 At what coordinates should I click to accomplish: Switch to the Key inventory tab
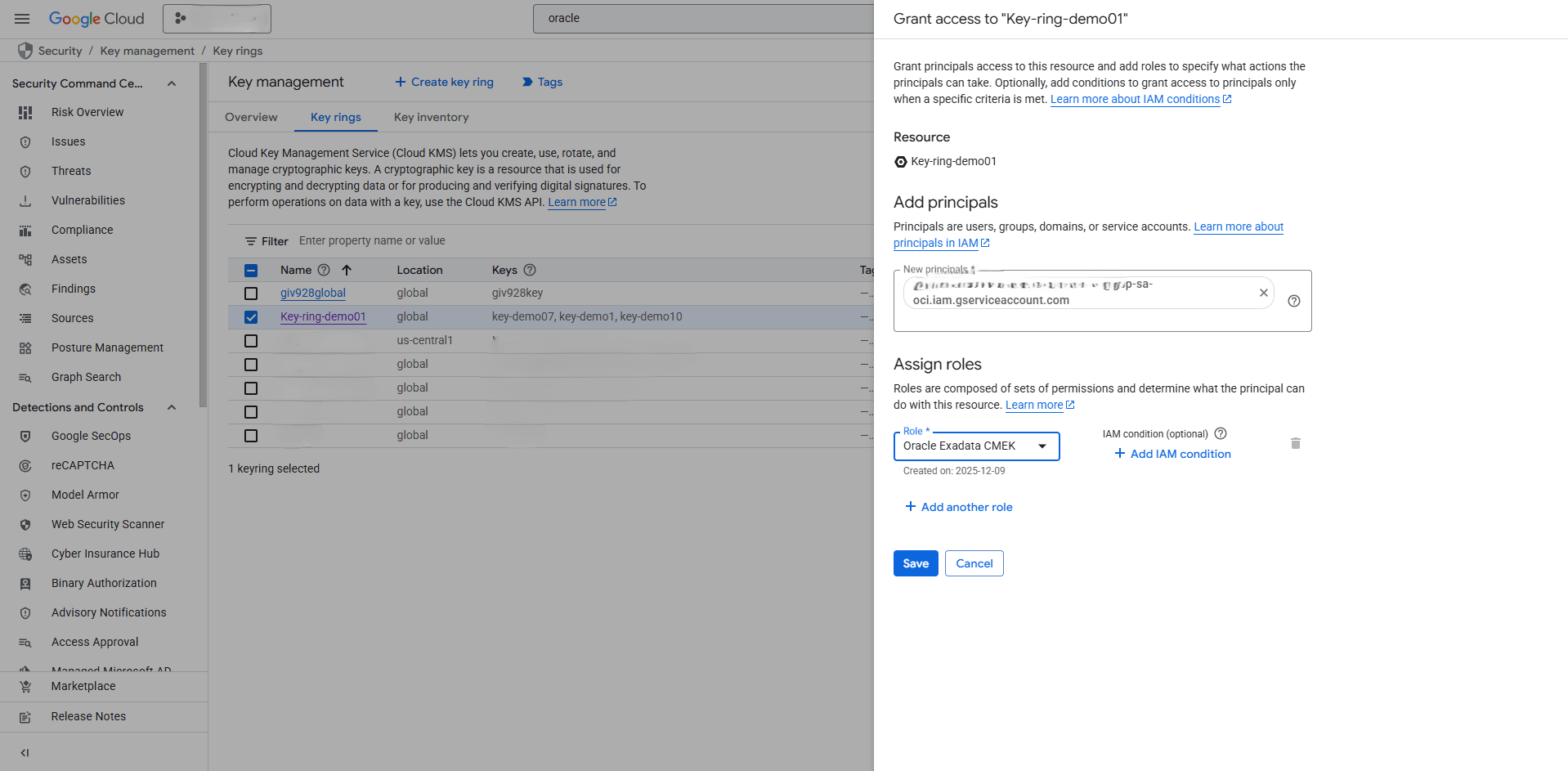(431, 117)
